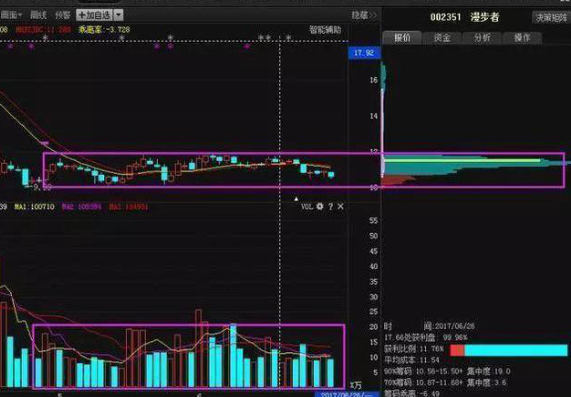This screenshot has height=397, width=571.
Task: Click the tallest cyan volume bar
Action: pos(233,355)
